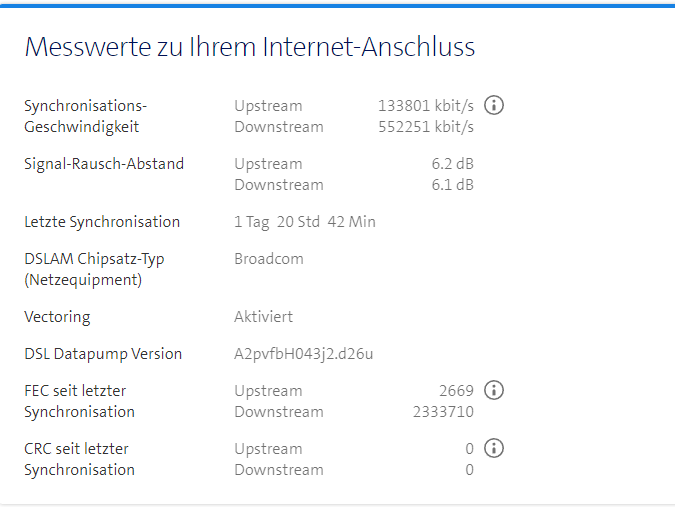The height and width of the screenshot is (507, 675).
Task: Click the FEC downstream count 2333710
Action: click(x=443, y=412)
